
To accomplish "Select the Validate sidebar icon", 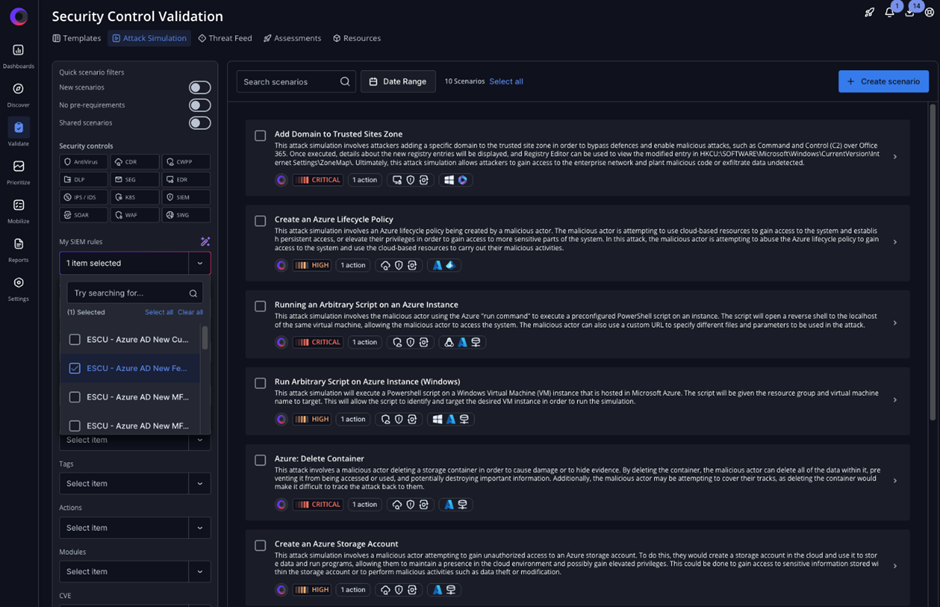I will tap(19, 127).
